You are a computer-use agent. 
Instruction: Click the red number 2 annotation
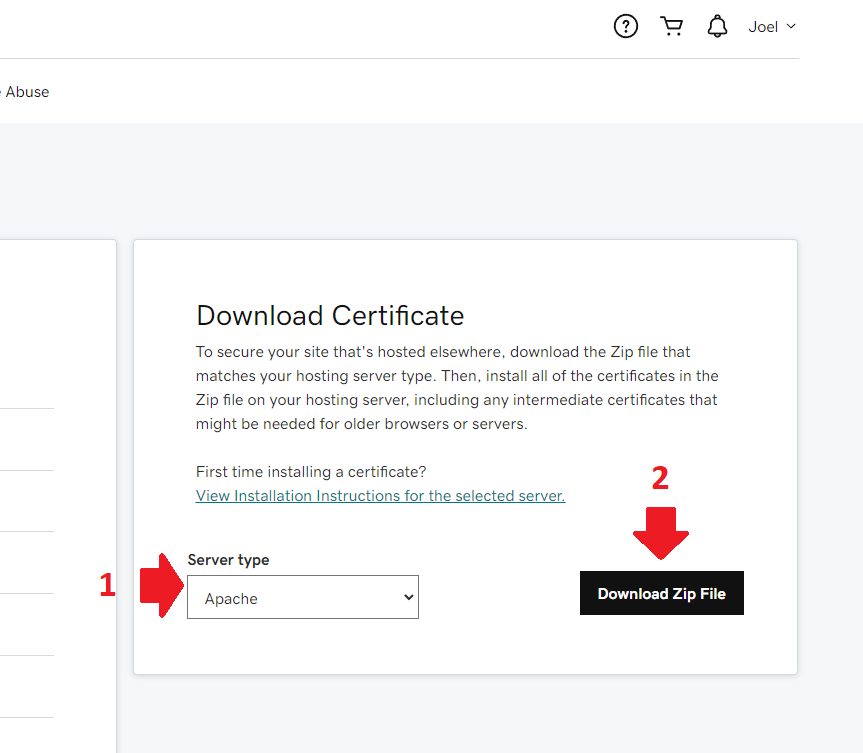660,479
